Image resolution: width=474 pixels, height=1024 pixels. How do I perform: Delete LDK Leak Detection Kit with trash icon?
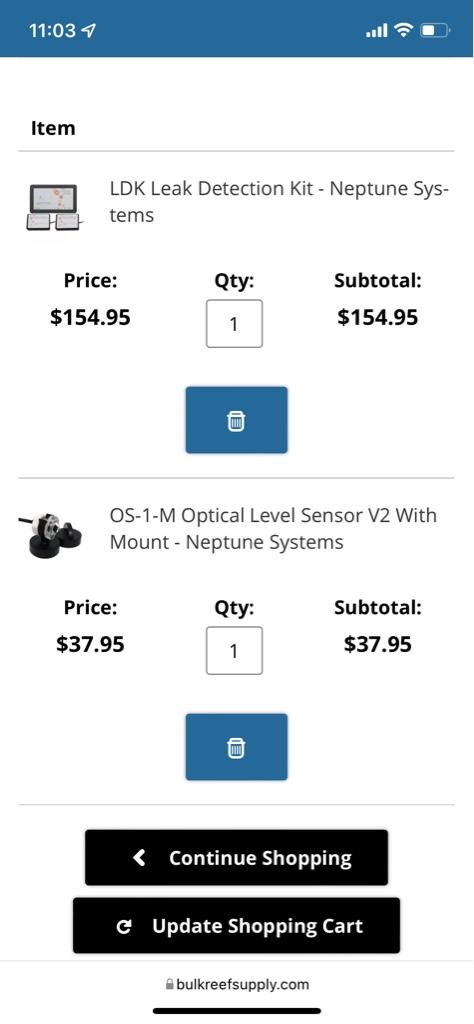pos(236,420)
